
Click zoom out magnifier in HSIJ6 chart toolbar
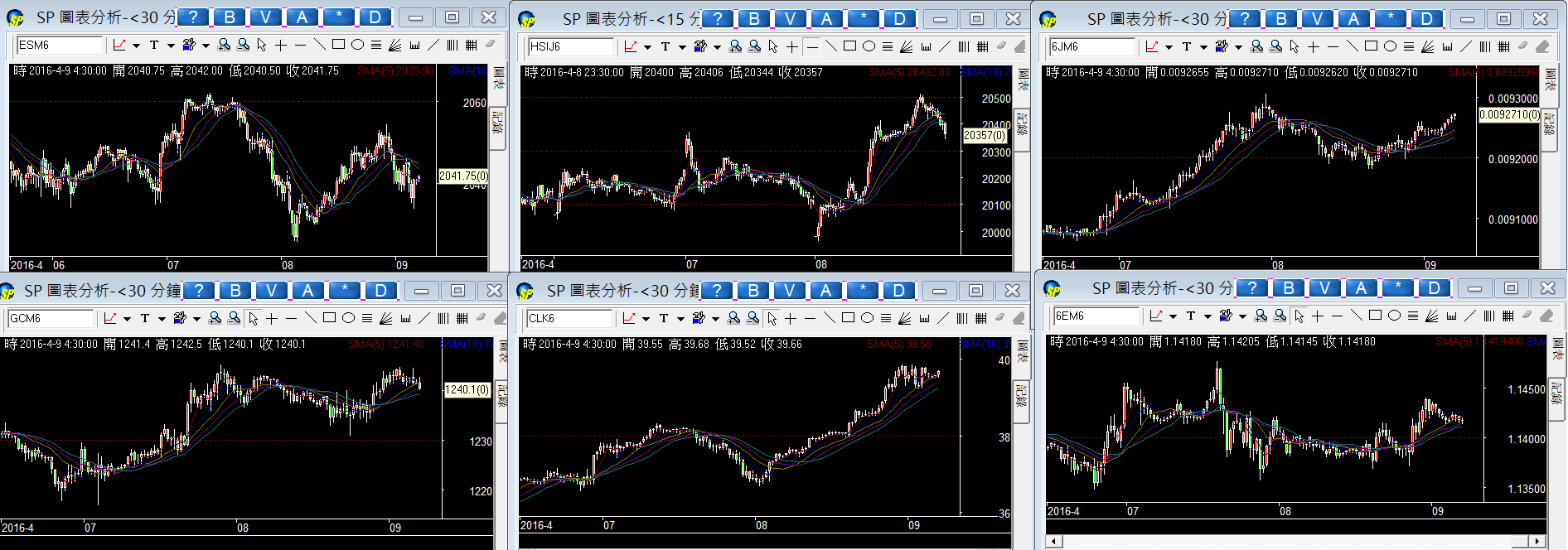754,46
